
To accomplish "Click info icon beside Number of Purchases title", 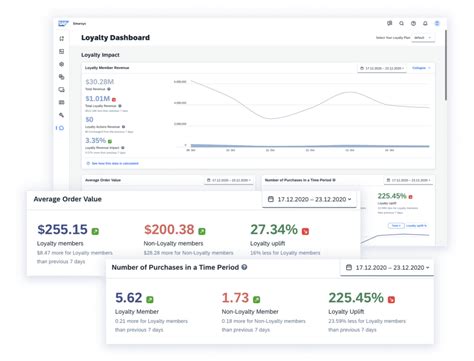I will point(244,267).
